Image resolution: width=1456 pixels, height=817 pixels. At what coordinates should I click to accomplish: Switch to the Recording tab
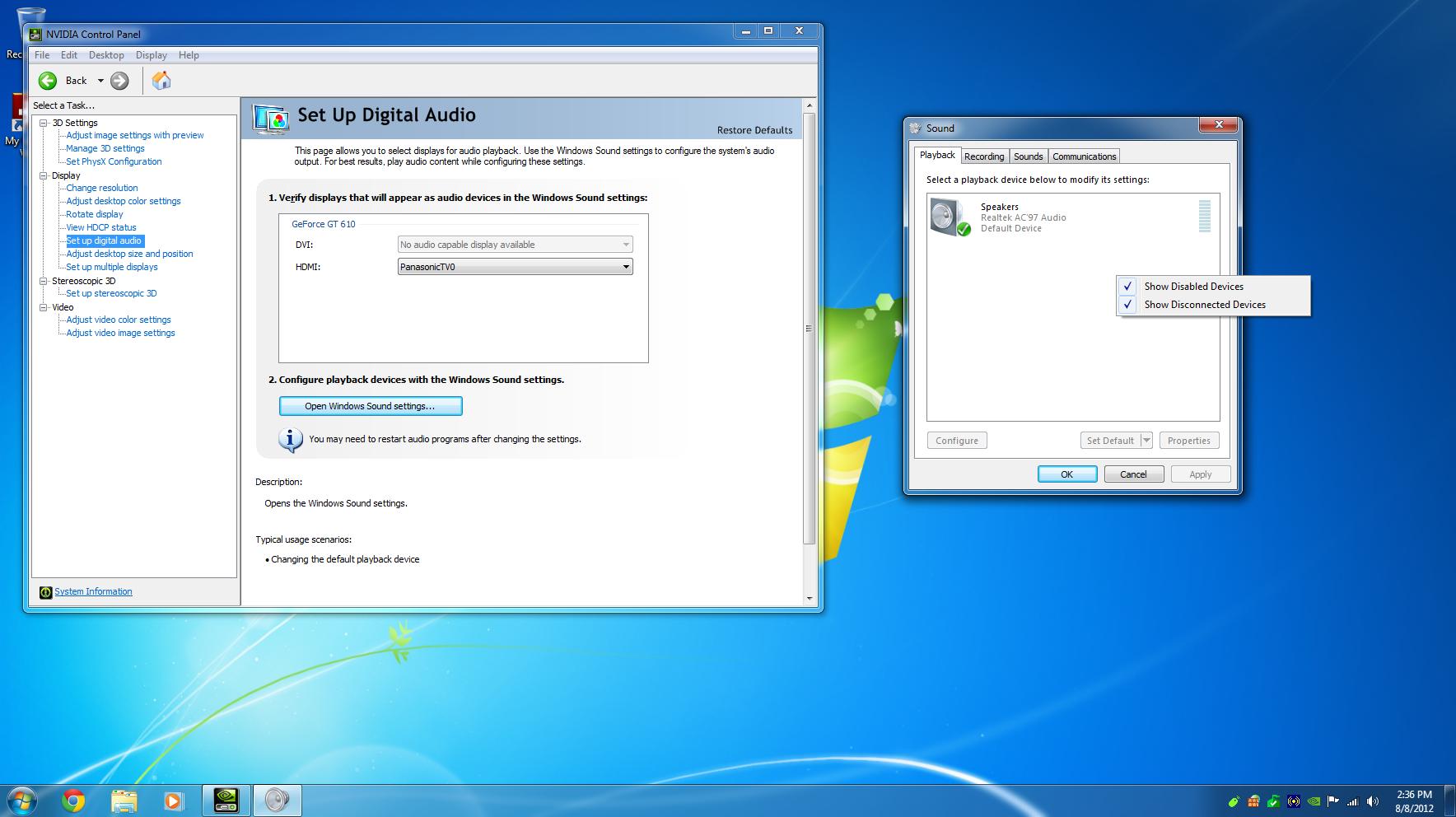tap(984, 156)
